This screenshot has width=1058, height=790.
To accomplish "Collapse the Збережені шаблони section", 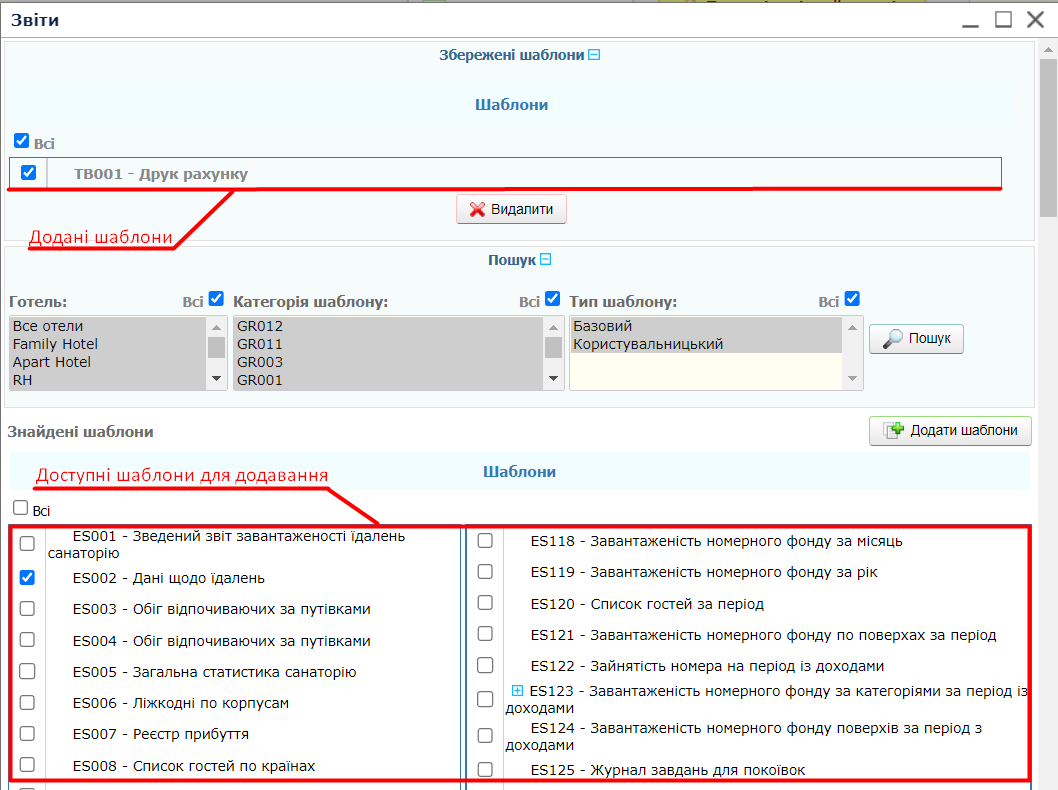I will [594, 56].
